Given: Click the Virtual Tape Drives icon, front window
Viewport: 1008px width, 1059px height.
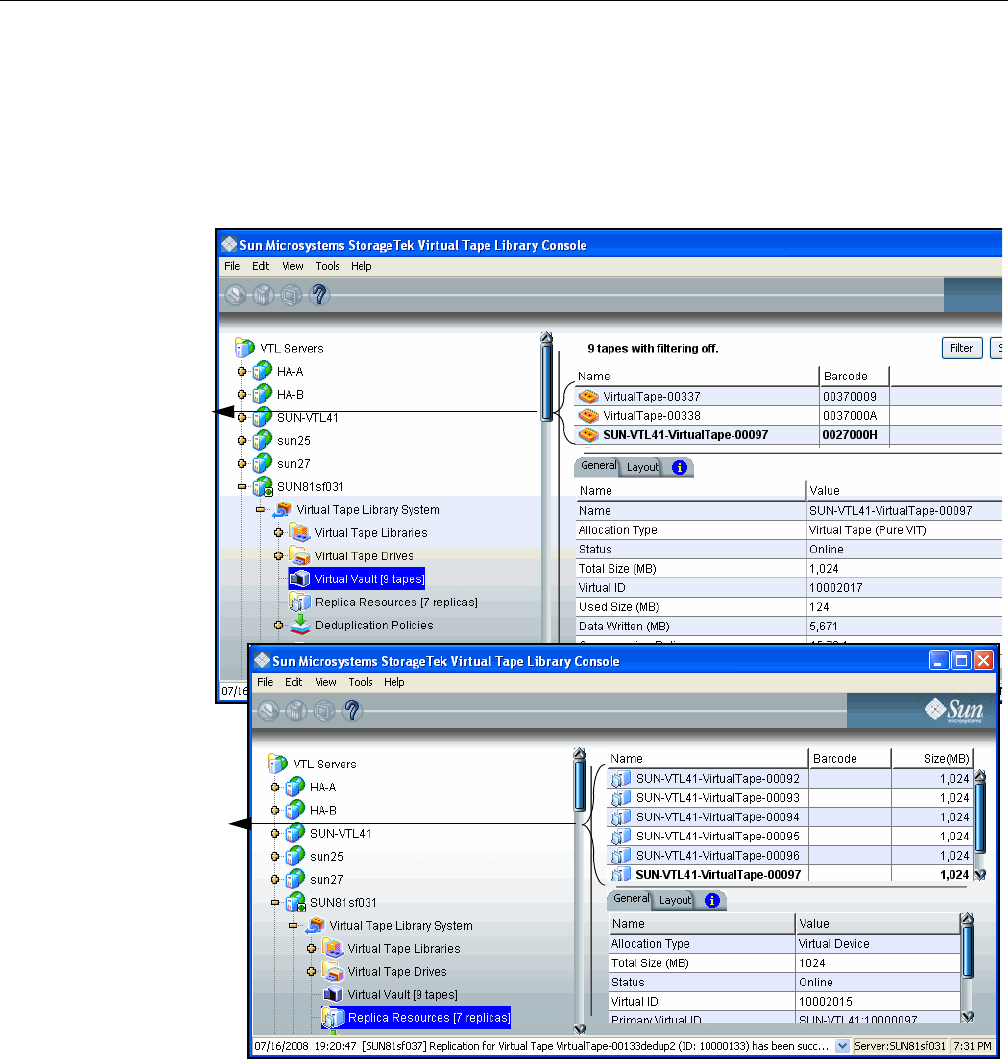Looking at the screenshot, I should click(x=333, y=971).
